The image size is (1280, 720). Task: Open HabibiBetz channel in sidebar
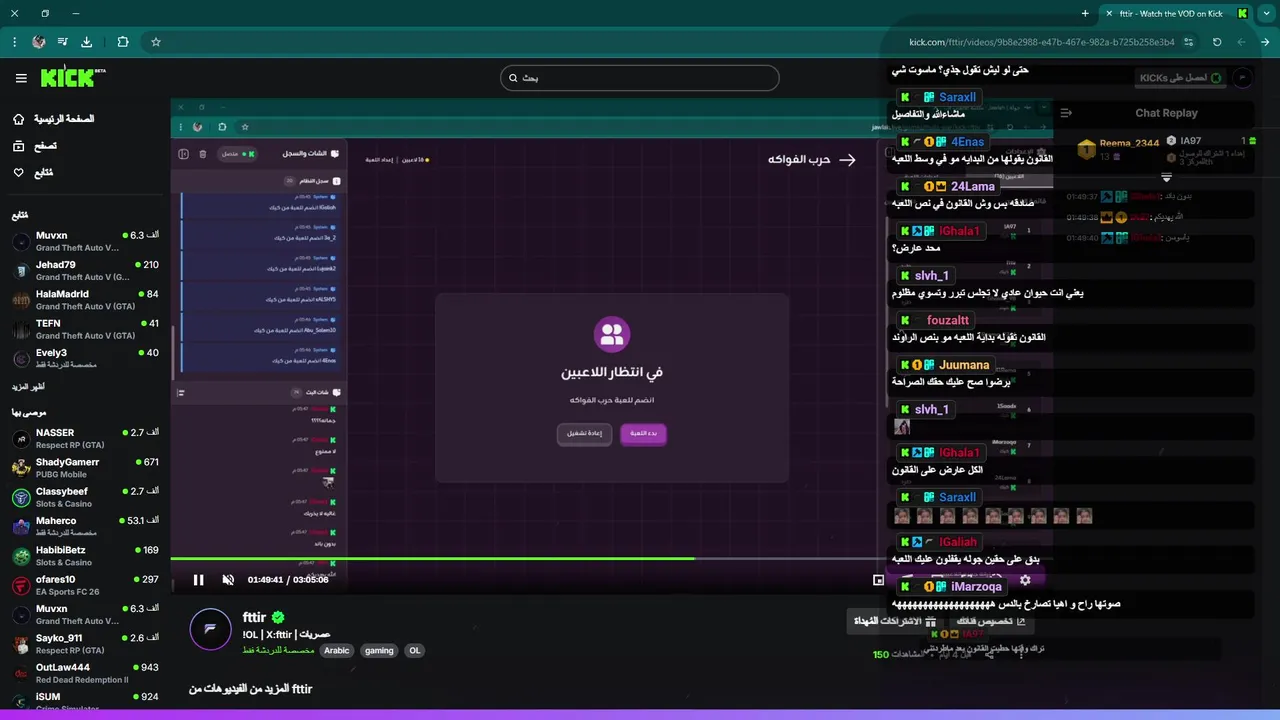point(86,555)
